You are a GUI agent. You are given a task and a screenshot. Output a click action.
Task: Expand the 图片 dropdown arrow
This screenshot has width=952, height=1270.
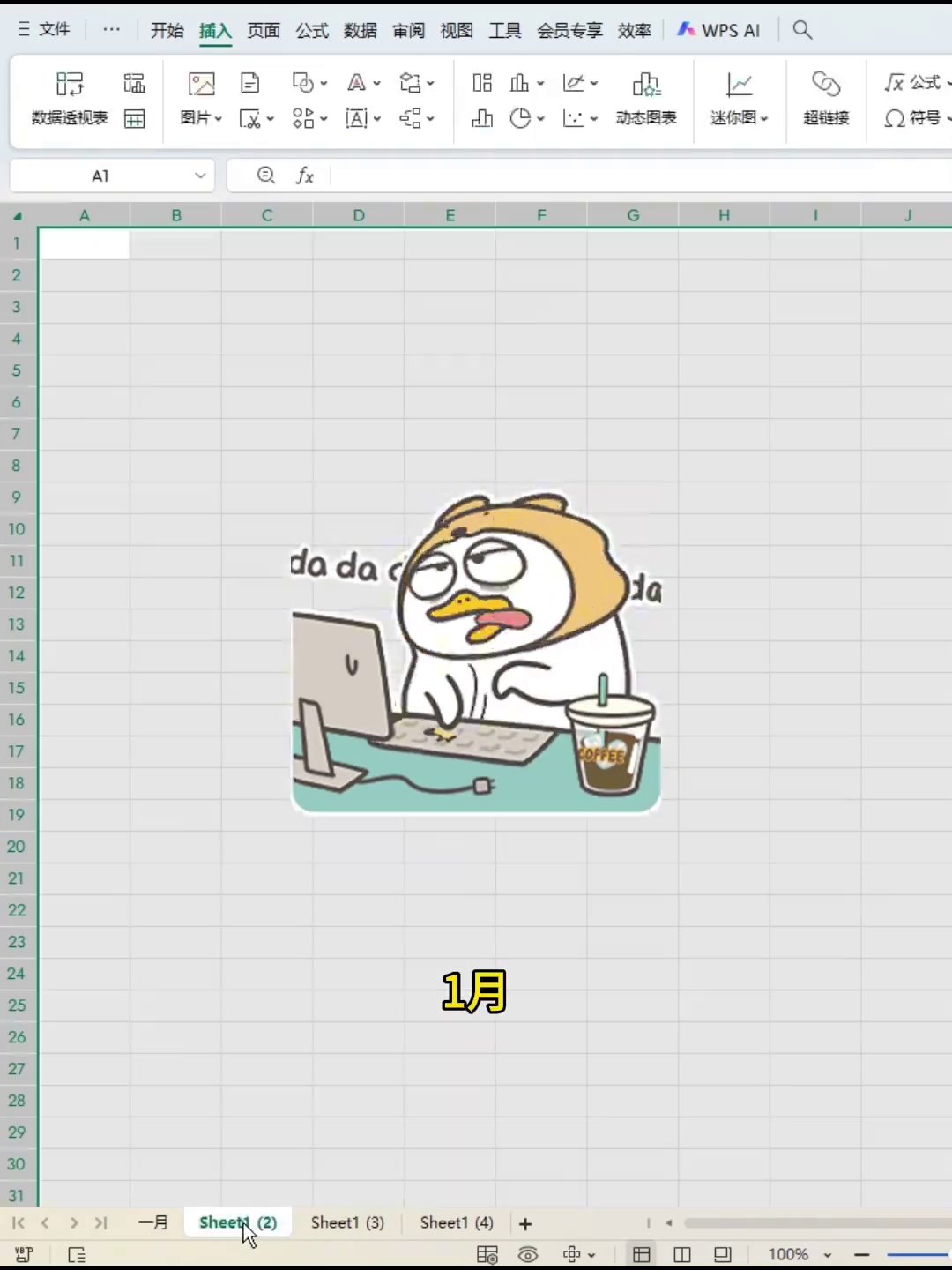point(219,118)
